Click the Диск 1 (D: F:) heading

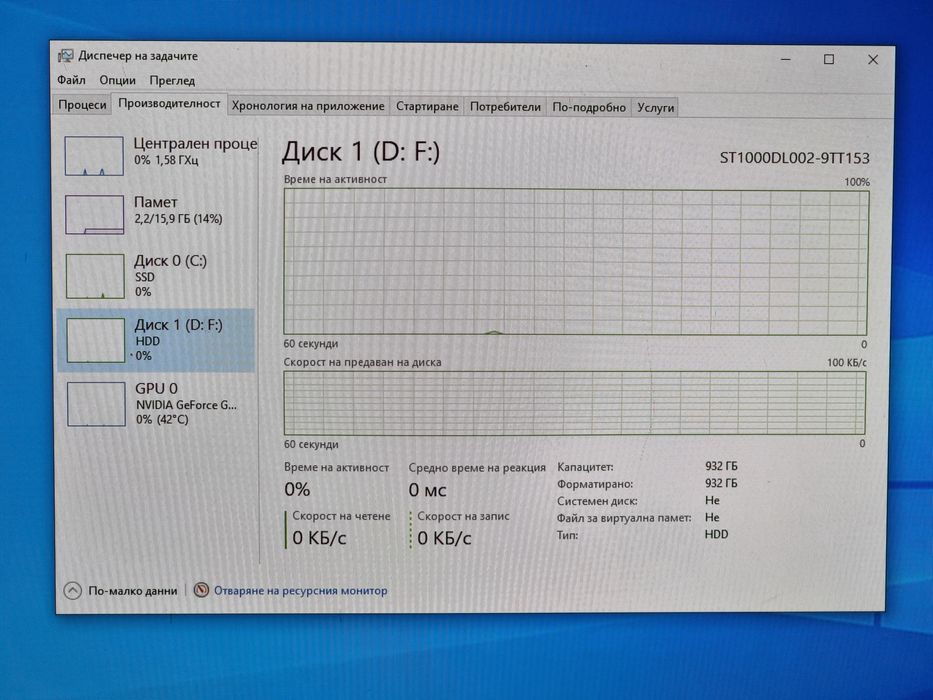pyautogui.click(x=361, y=151)
